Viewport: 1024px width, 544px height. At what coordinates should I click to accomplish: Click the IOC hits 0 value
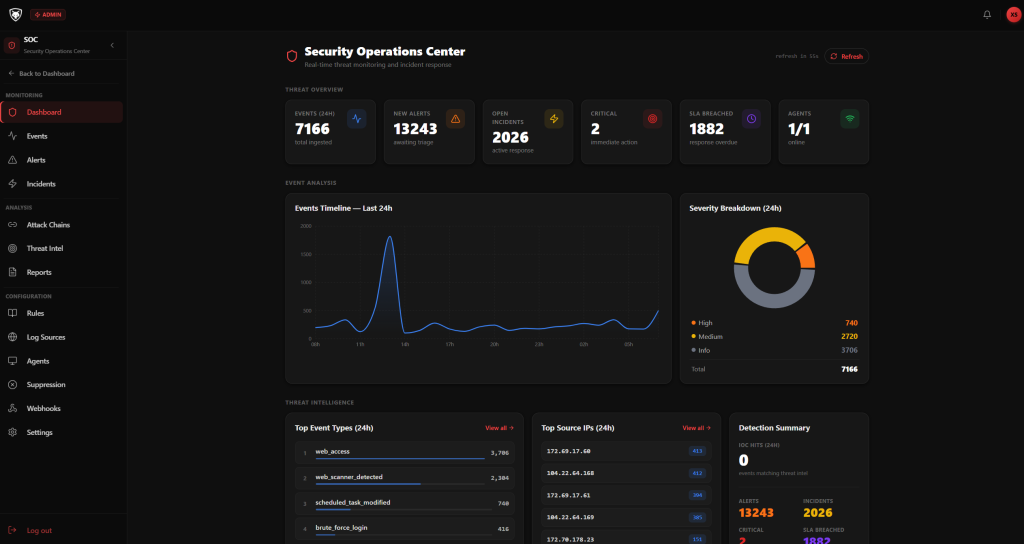(743, 460)
